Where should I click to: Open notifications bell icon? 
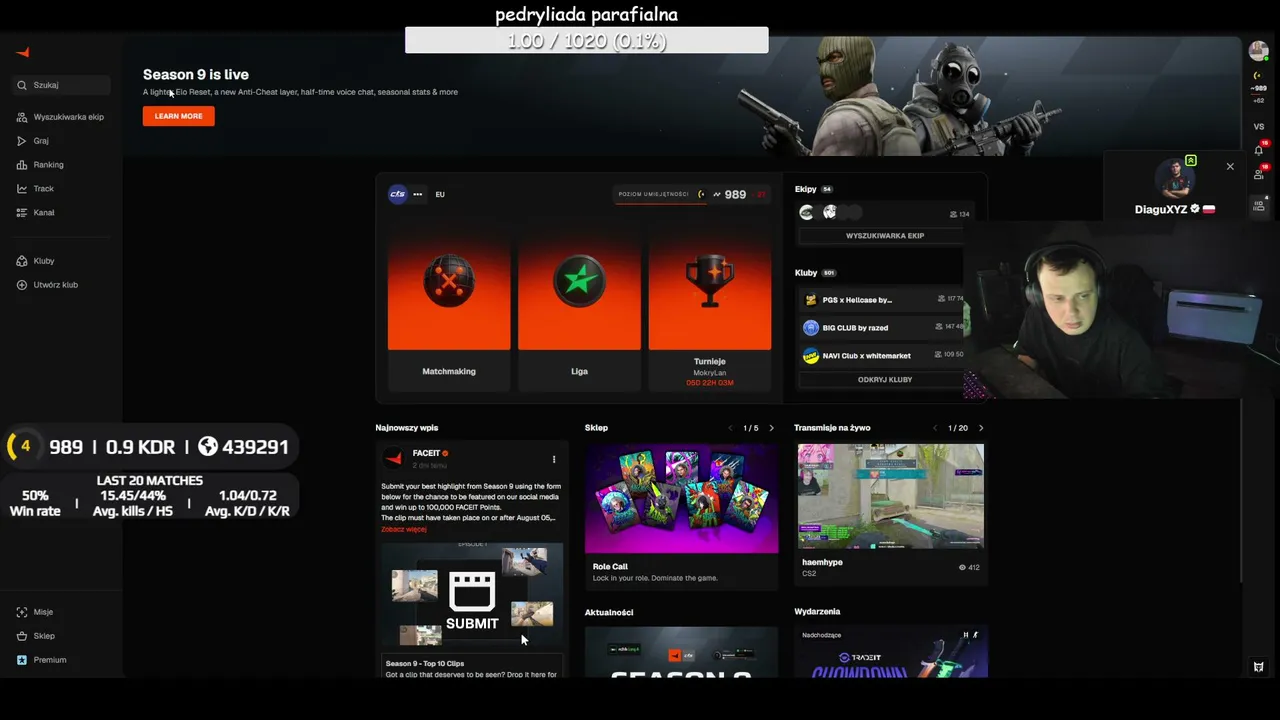click(1259, 150)
